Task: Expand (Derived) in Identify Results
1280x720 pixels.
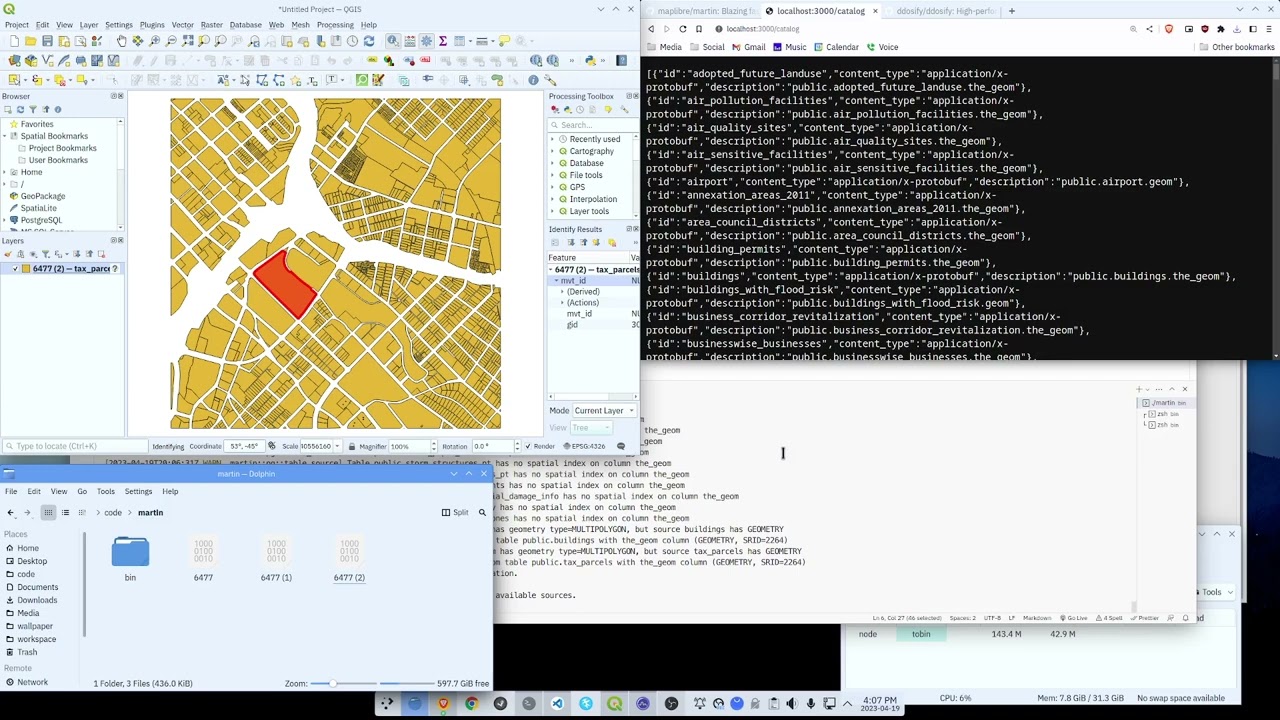Action: 562,291
